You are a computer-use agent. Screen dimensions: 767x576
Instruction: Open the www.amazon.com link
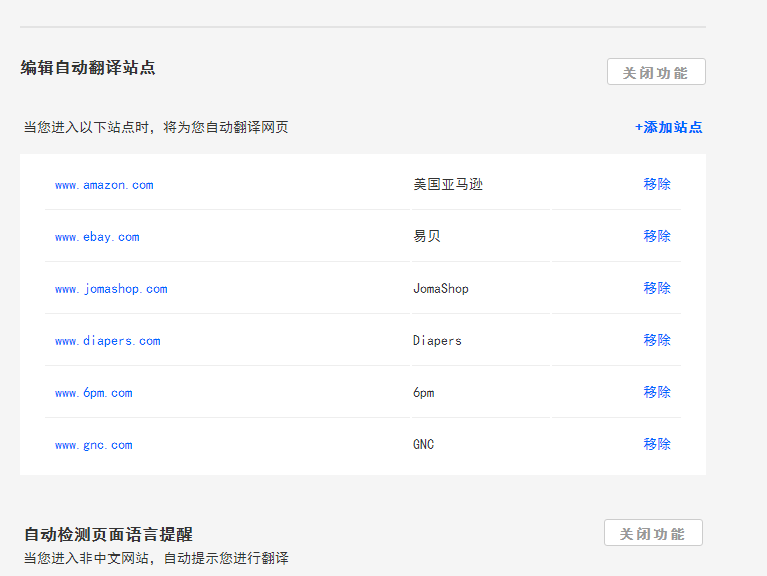pos(104,185)
